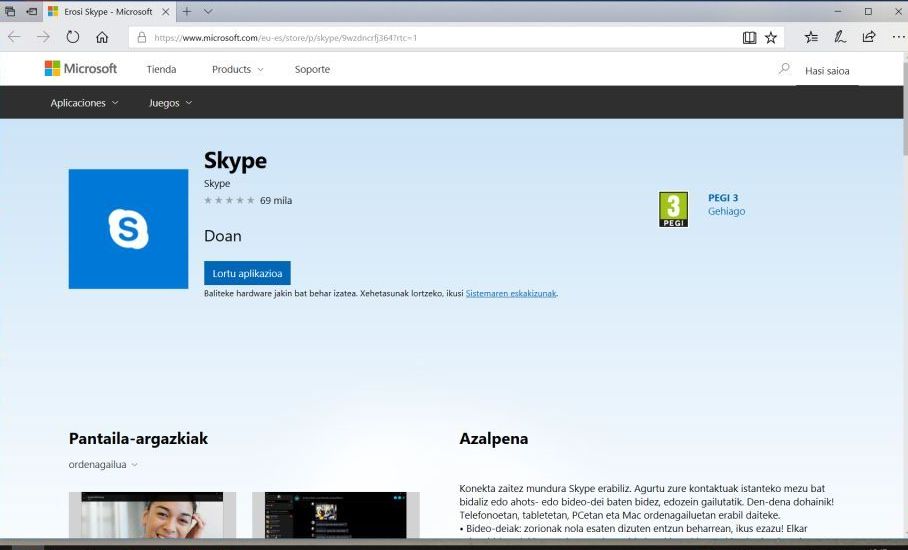
Task: Click the page vertical scrollbar thumb
Action: (904, 108)
